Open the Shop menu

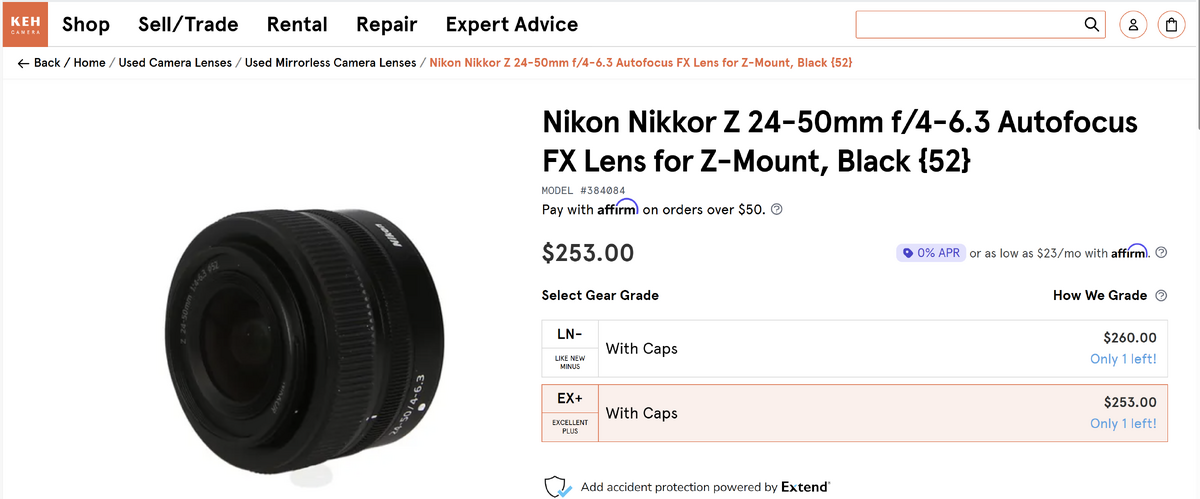pos(86,24)
